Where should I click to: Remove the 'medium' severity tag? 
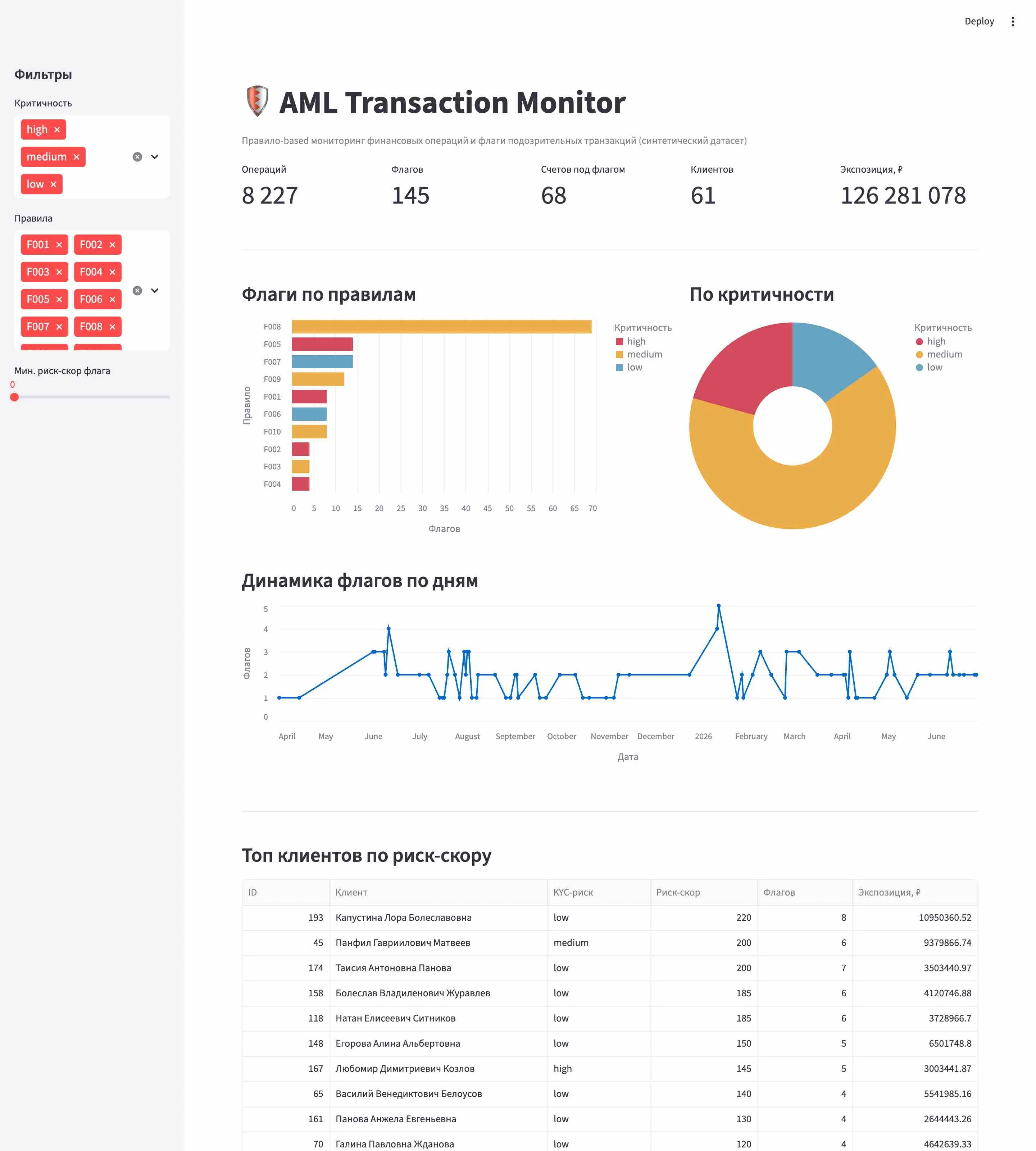76,157
